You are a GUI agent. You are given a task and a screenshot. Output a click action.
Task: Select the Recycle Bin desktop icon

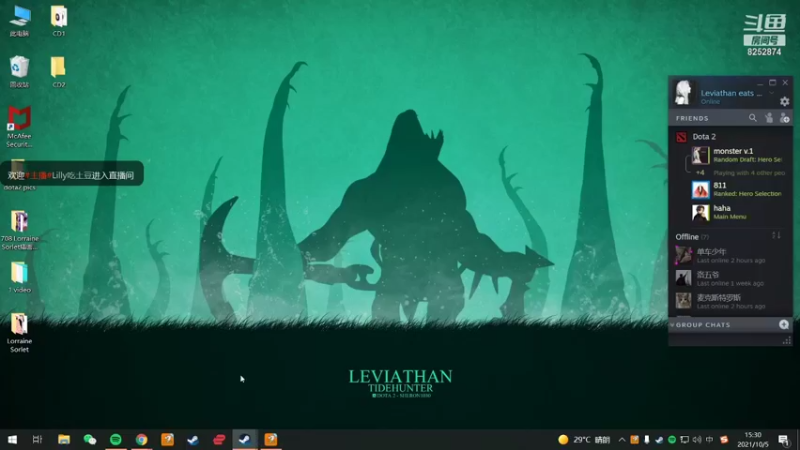[19, 72]
